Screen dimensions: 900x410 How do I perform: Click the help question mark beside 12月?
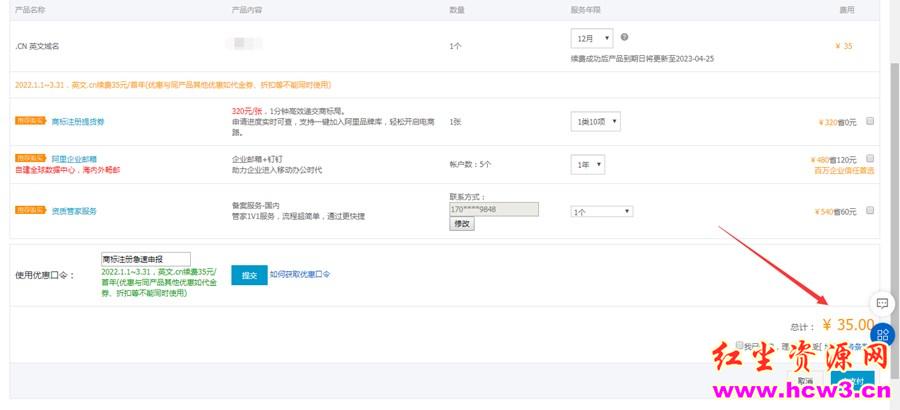[624, 37]
